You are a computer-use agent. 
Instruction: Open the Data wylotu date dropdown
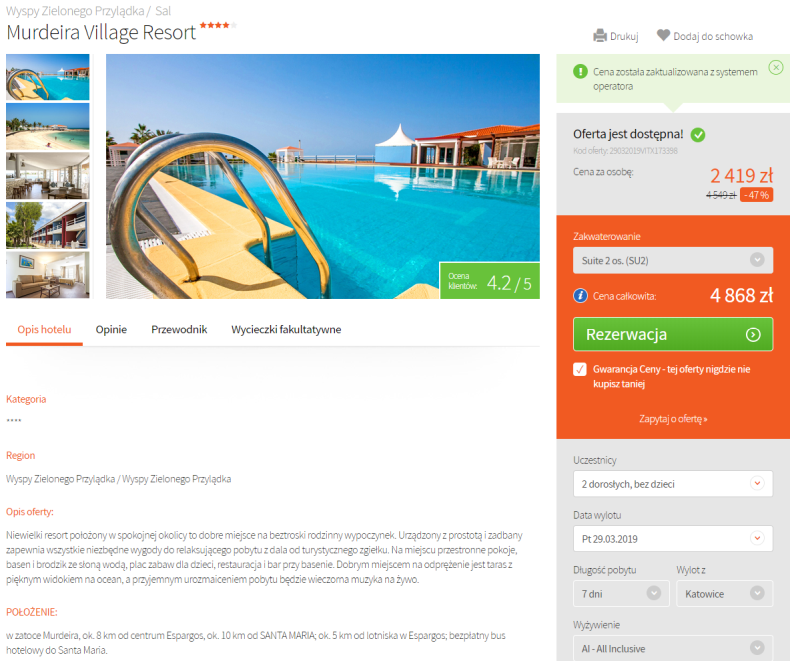click(673, 539)
